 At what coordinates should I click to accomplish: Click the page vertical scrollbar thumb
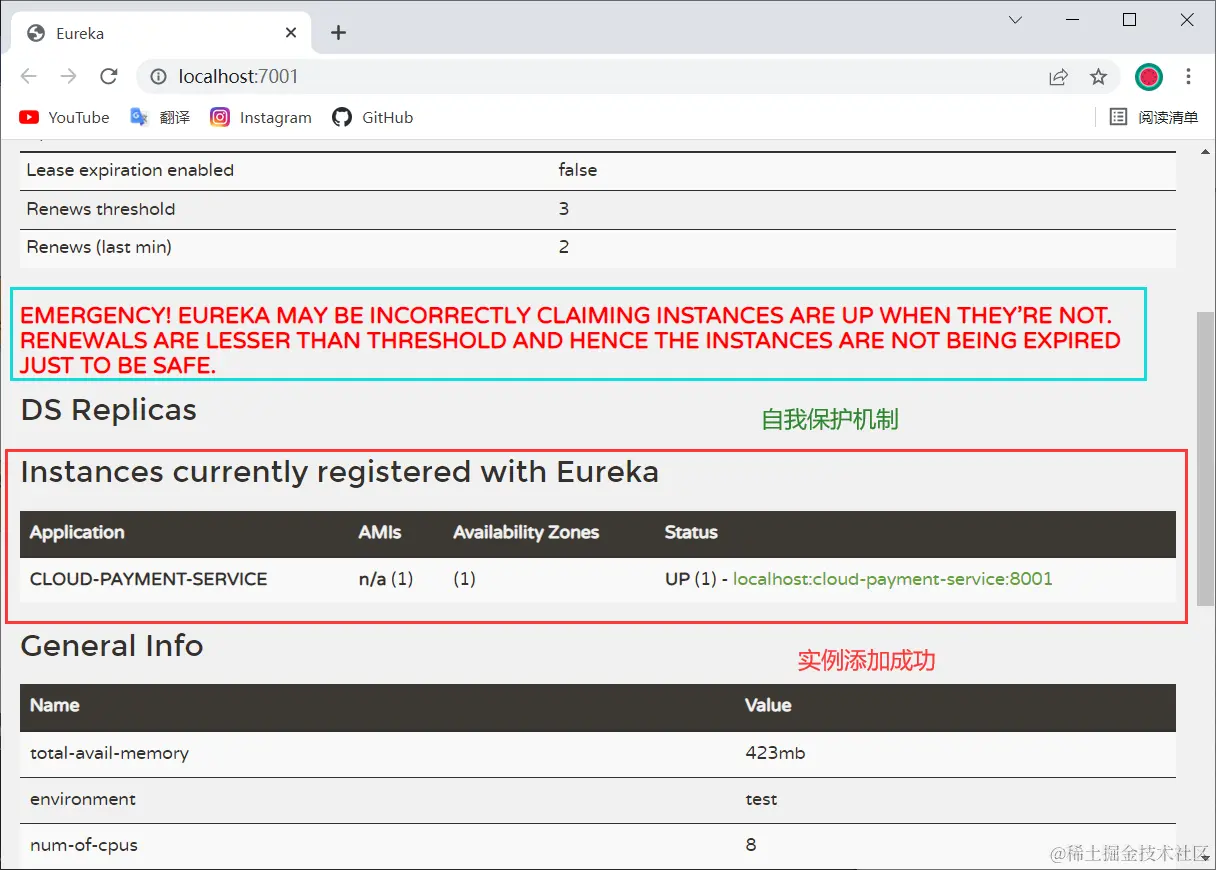click(x=1206, y=458)
